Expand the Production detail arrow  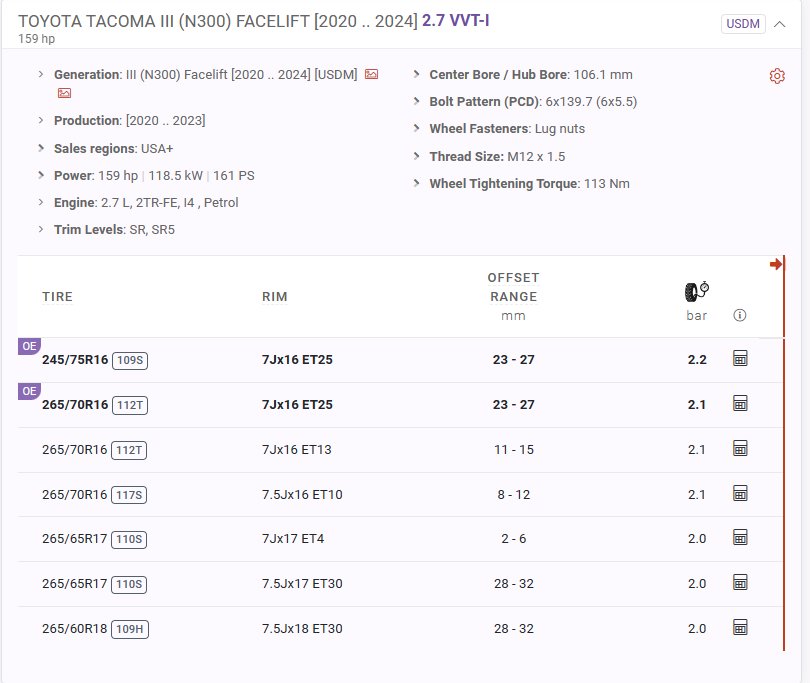pyautogui.click(x=41, y=120)
